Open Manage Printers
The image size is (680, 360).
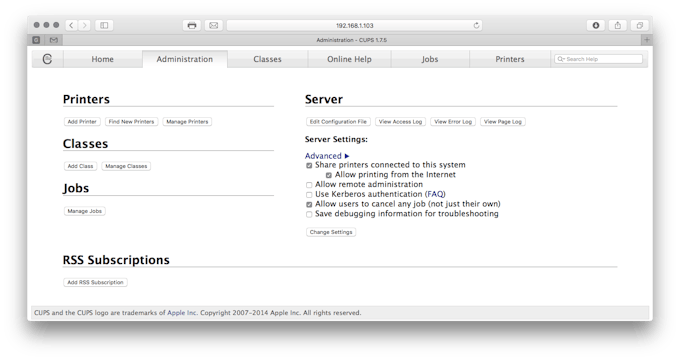point(187,122)
